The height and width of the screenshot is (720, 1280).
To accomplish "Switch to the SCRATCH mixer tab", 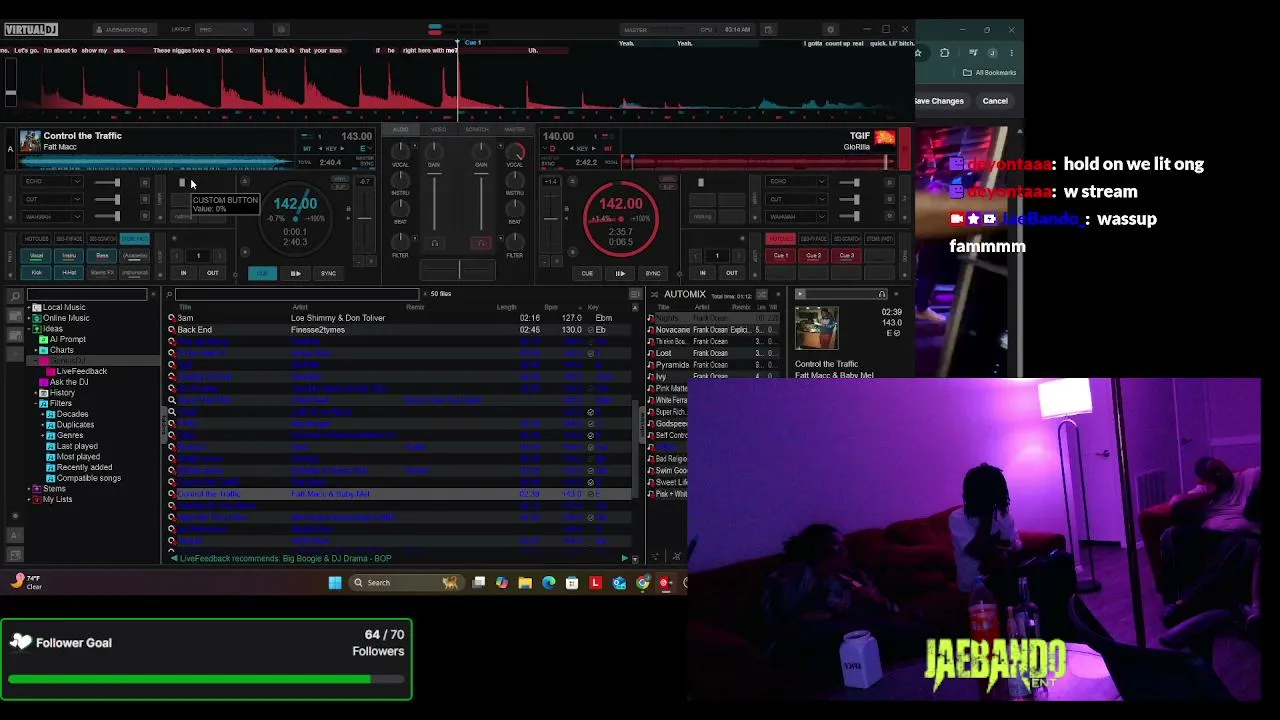I will click(x=477, y=129).
